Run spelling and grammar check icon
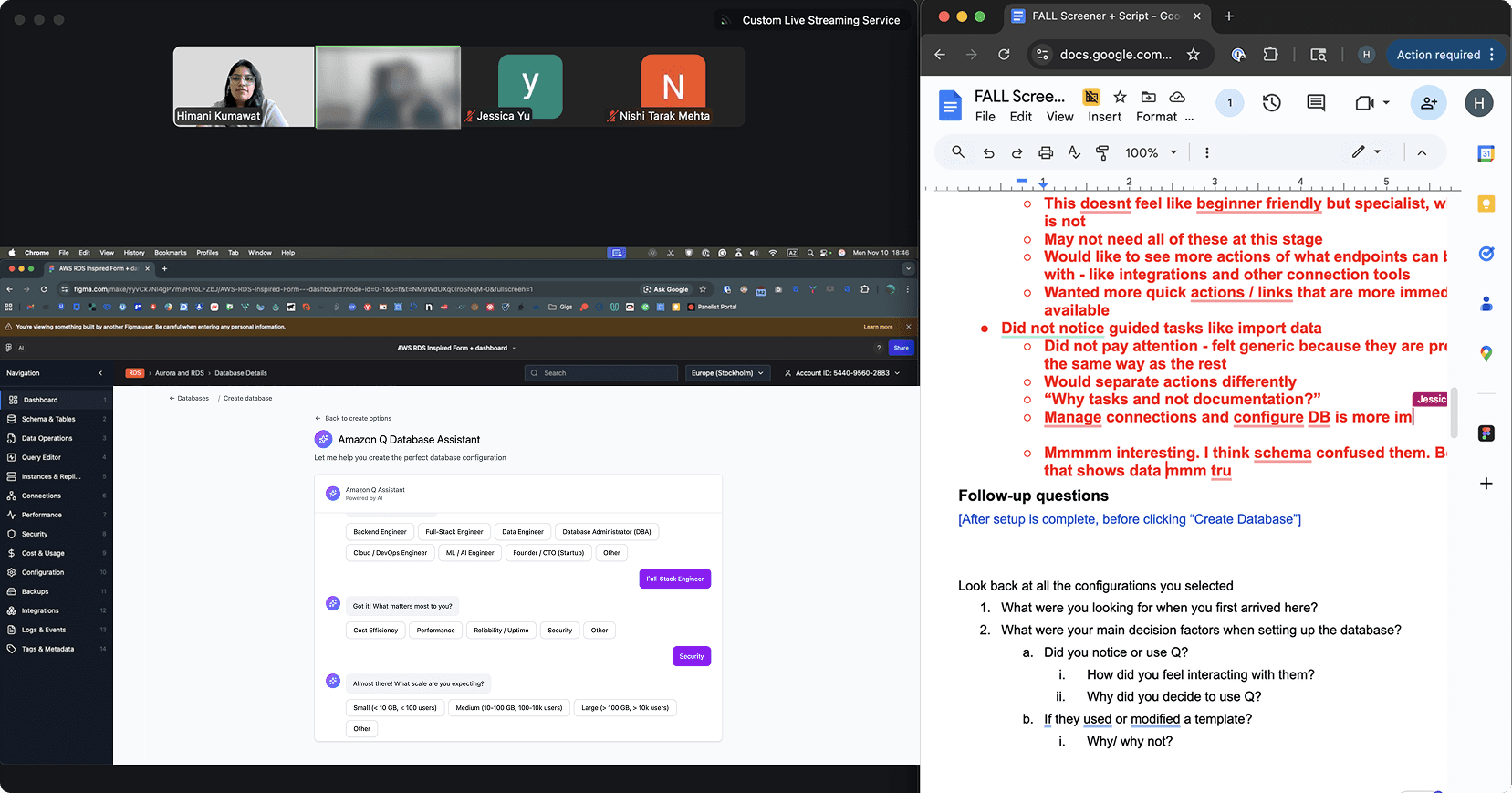 point(1074,153)
